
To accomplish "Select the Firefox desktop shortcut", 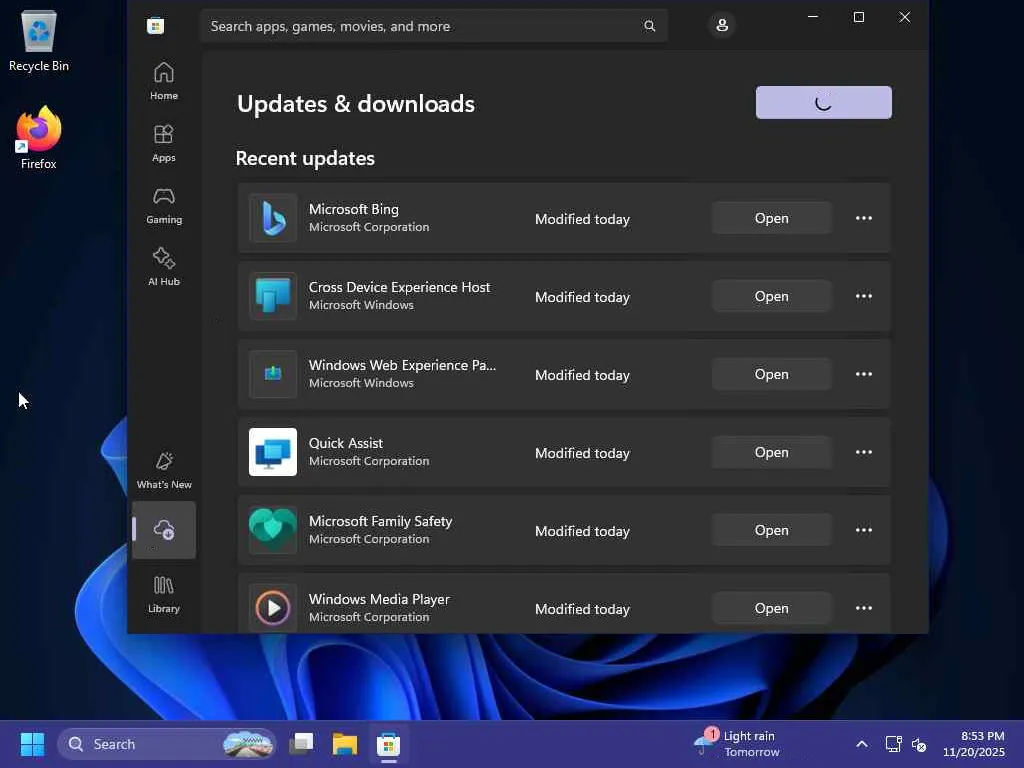I will pos(39,138).
